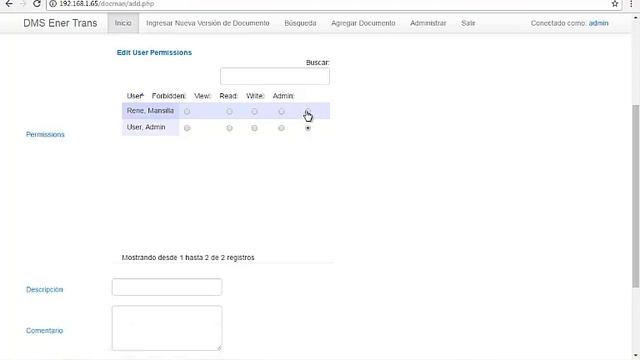Set Rene, Mansilla to Write permission

click(x=281, y=111)
